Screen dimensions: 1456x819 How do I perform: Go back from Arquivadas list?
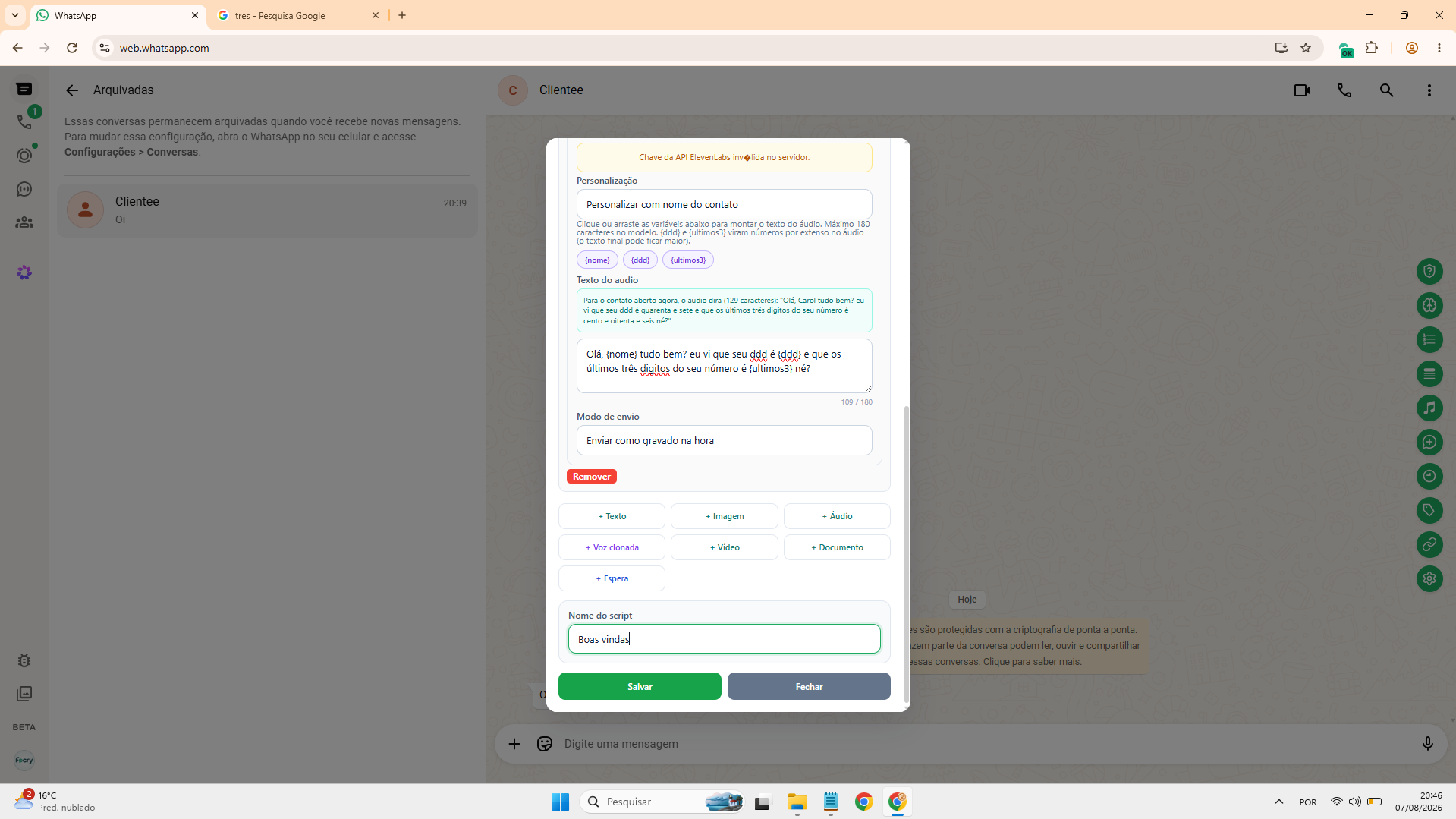(72, 90)
